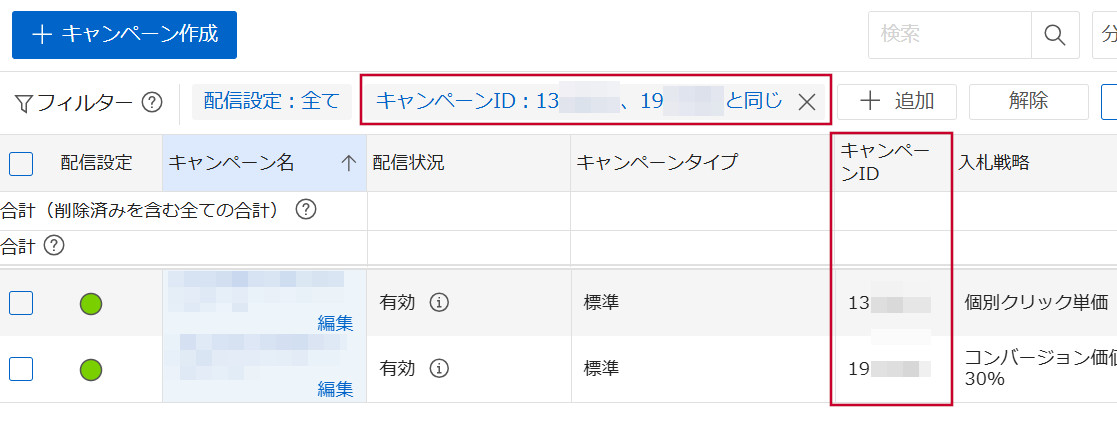Open help icon beside 合計(削除済みを含む全ての合計)

pyautogui.click(x=306, y=210)
